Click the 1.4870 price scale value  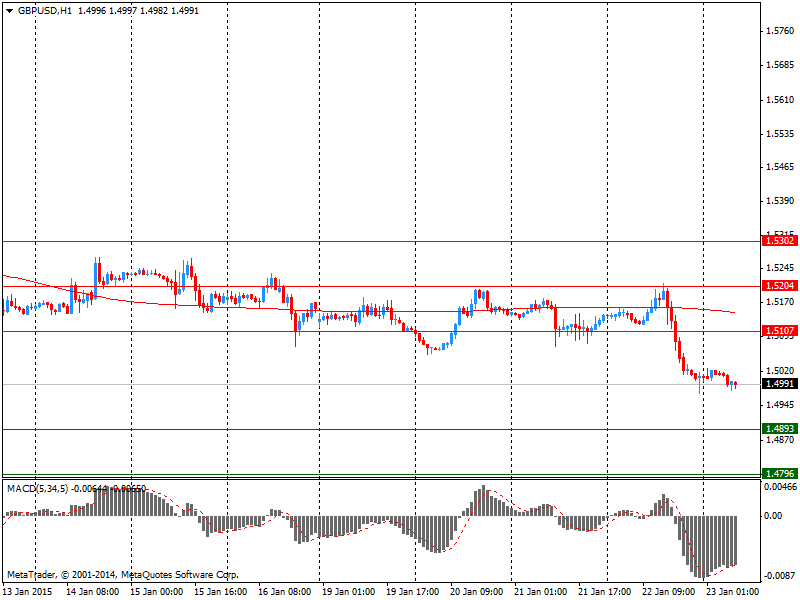pyautogui.click(x=780, y=439)
